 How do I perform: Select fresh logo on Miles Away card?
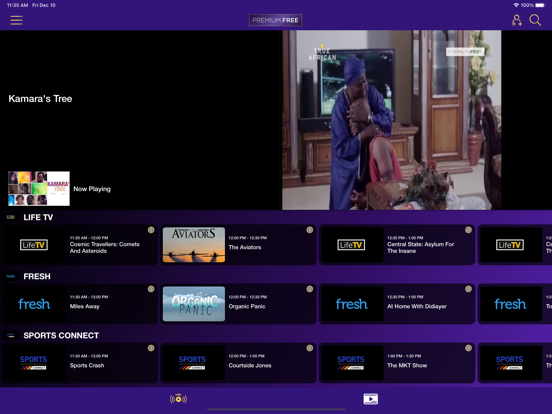[x=34, y=304]
